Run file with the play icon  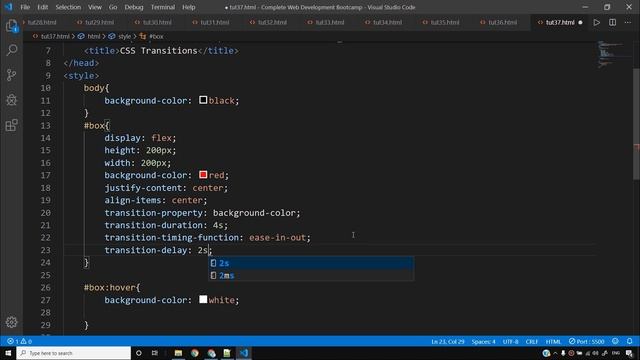tap(596, 22)
